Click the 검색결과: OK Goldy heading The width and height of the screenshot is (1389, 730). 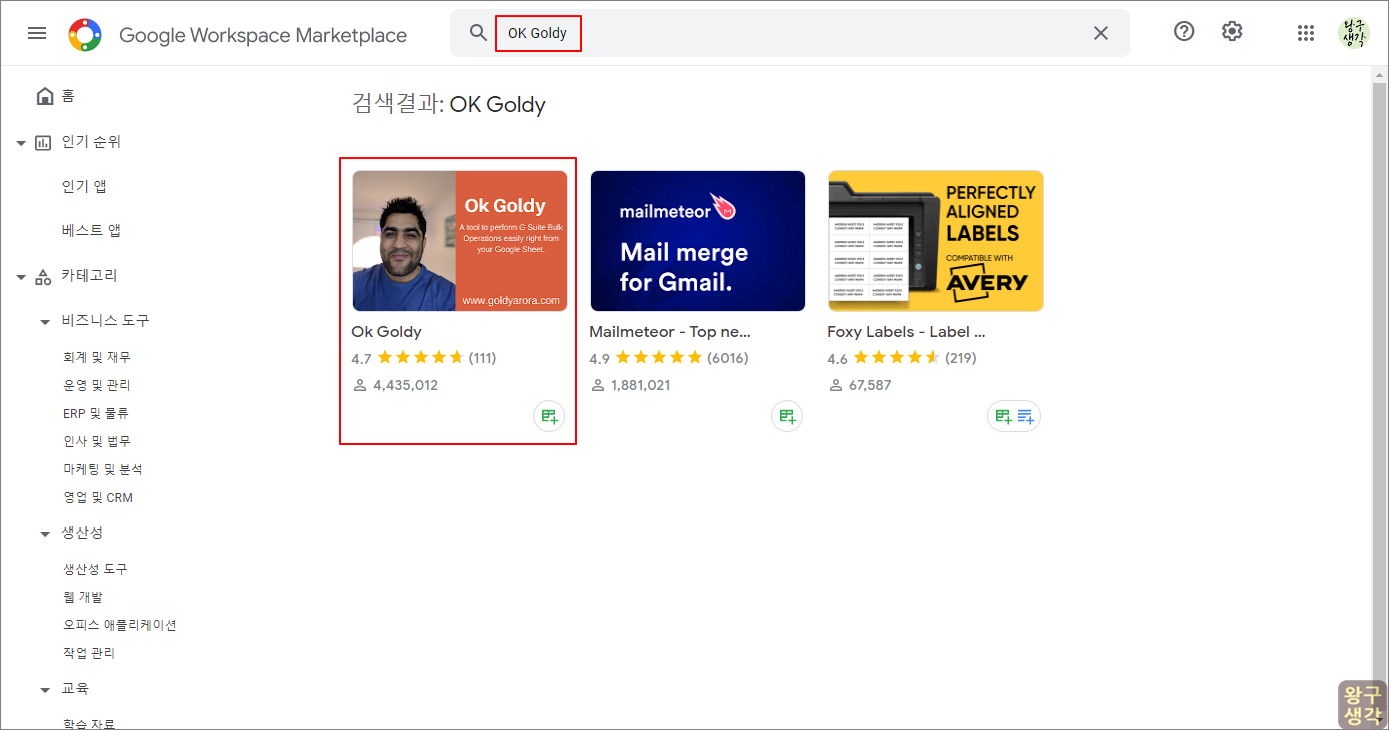pos(449,104)
